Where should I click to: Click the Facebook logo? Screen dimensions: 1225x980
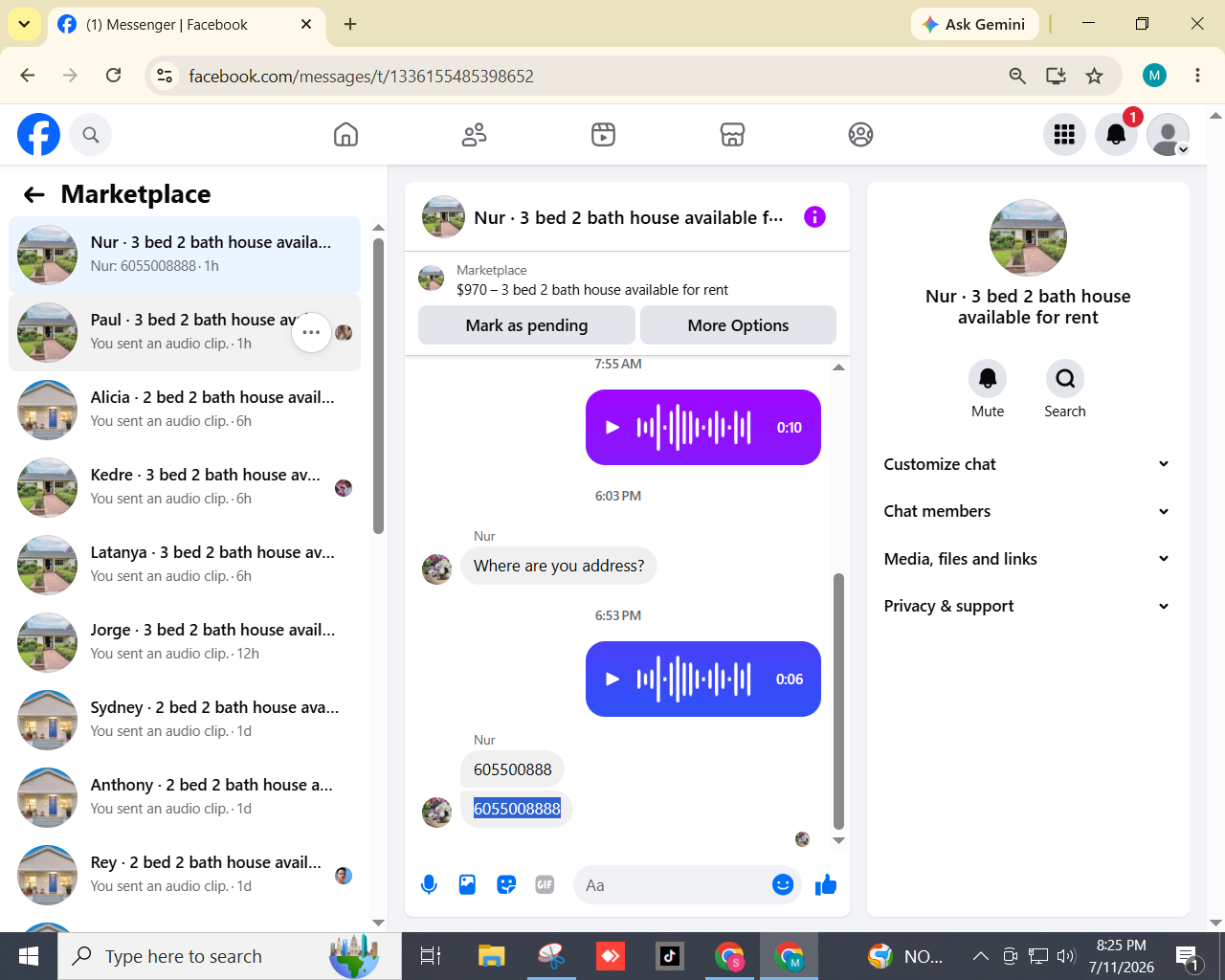(38, 134)
